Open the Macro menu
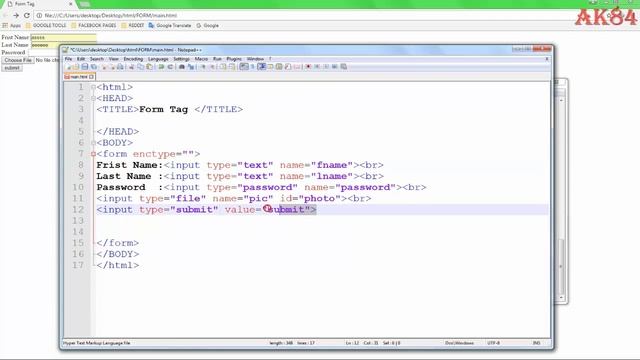This screenshot has height=360, width=640. tap(201, 59)
